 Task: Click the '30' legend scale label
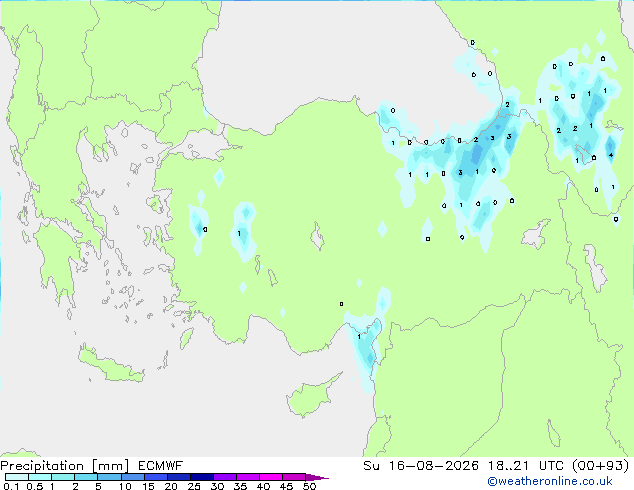(x=217, y=486)
